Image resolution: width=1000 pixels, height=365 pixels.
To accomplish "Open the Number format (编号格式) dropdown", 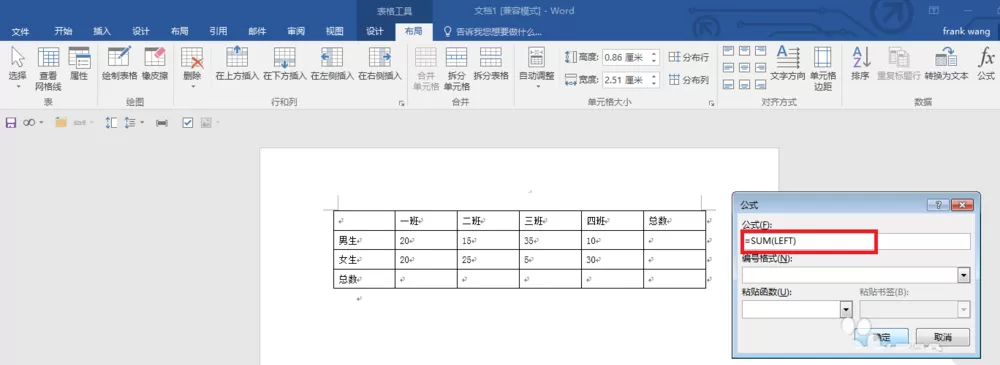I will [964, 276].
